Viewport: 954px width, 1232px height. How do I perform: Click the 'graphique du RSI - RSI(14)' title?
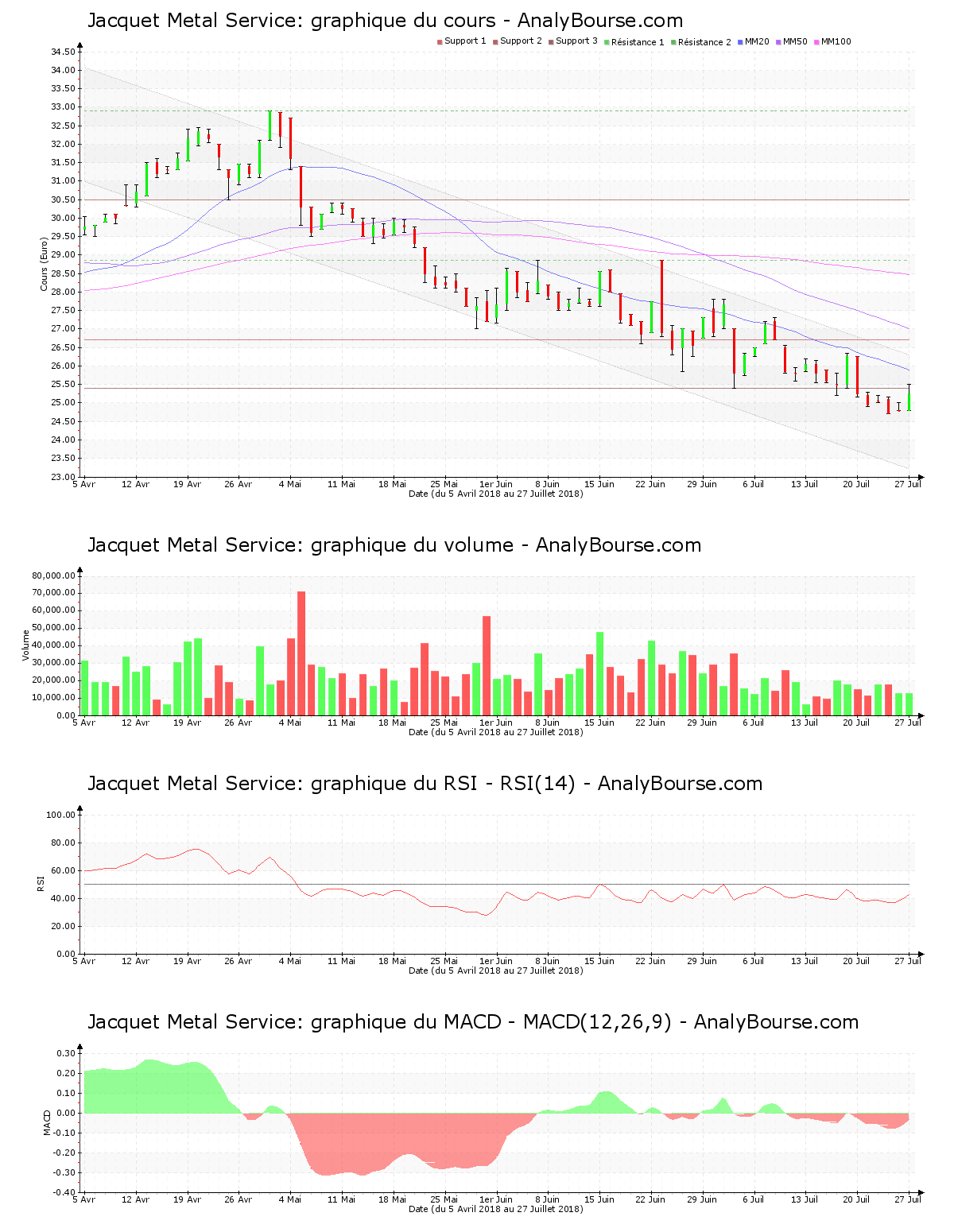[425, 784]
